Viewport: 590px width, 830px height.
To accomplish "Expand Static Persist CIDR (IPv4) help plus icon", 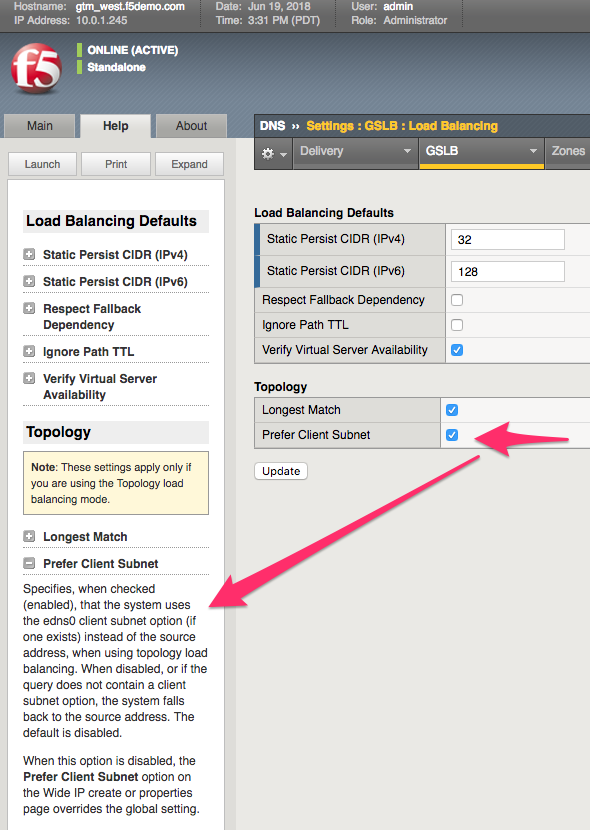I will (x=29, y=254).
